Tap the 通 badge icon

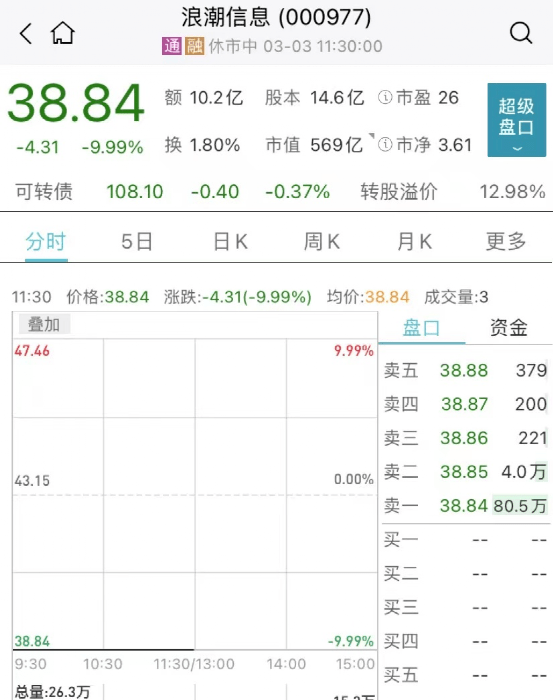(x=172, y=46)
